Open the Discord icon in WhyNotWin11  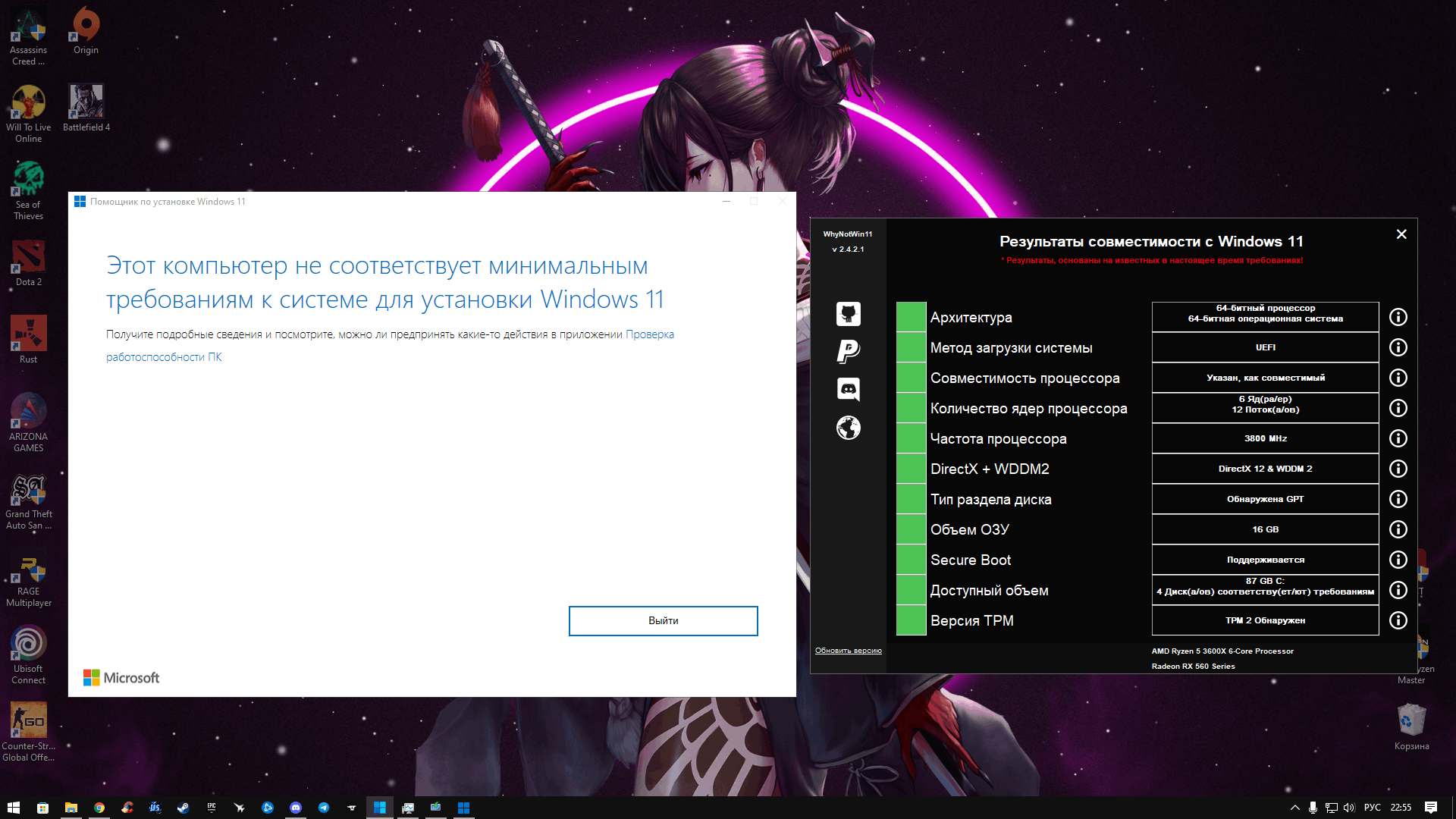[848, 389]
